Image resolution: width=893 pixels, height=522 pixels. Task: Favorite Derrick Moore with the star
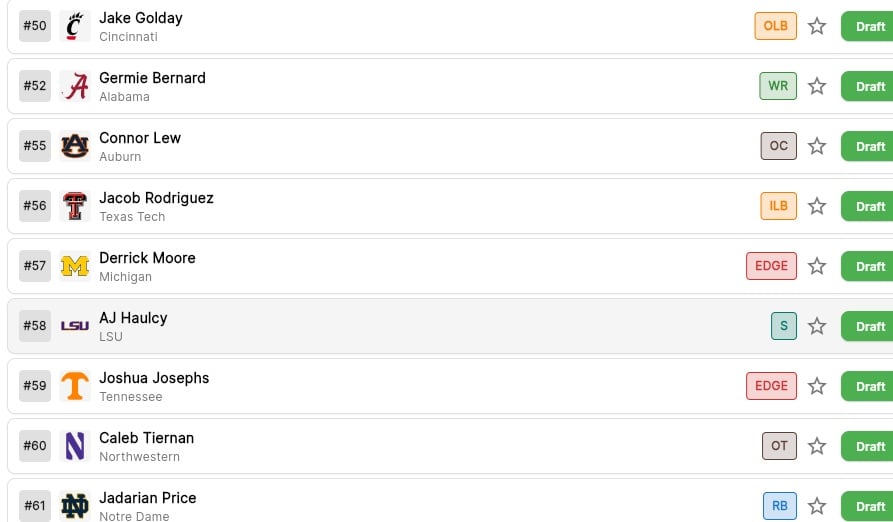817,266
